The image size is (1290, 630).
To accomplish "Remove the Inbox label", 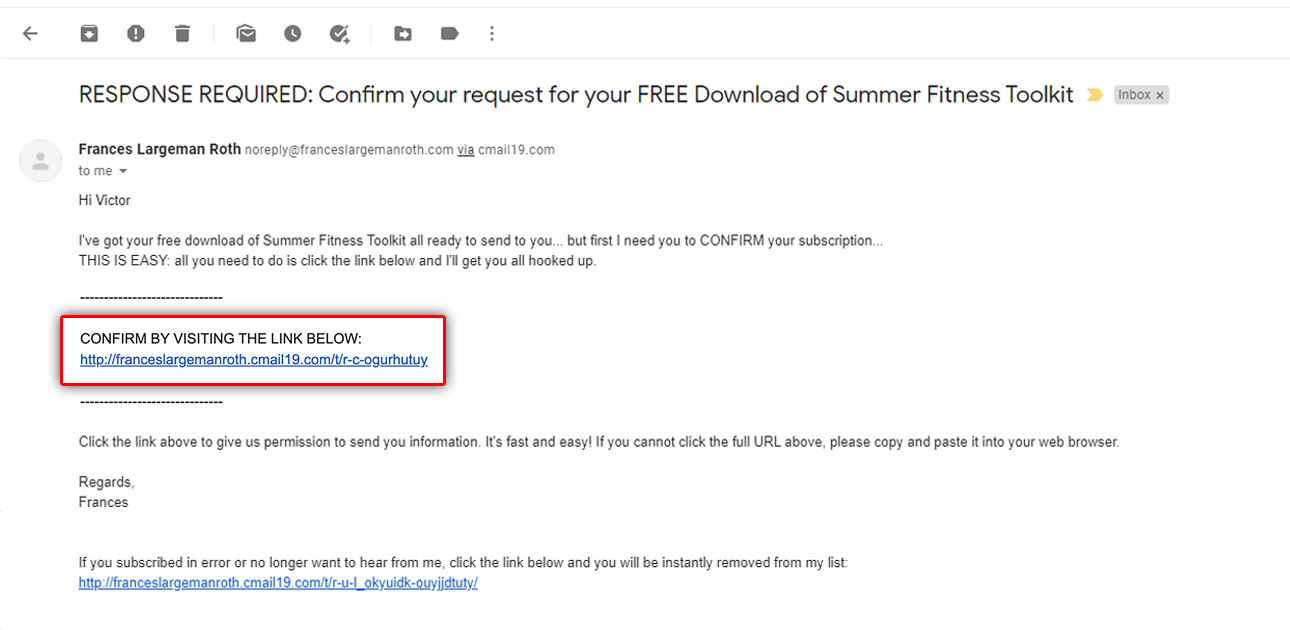I will click(x=1160, y=95).
